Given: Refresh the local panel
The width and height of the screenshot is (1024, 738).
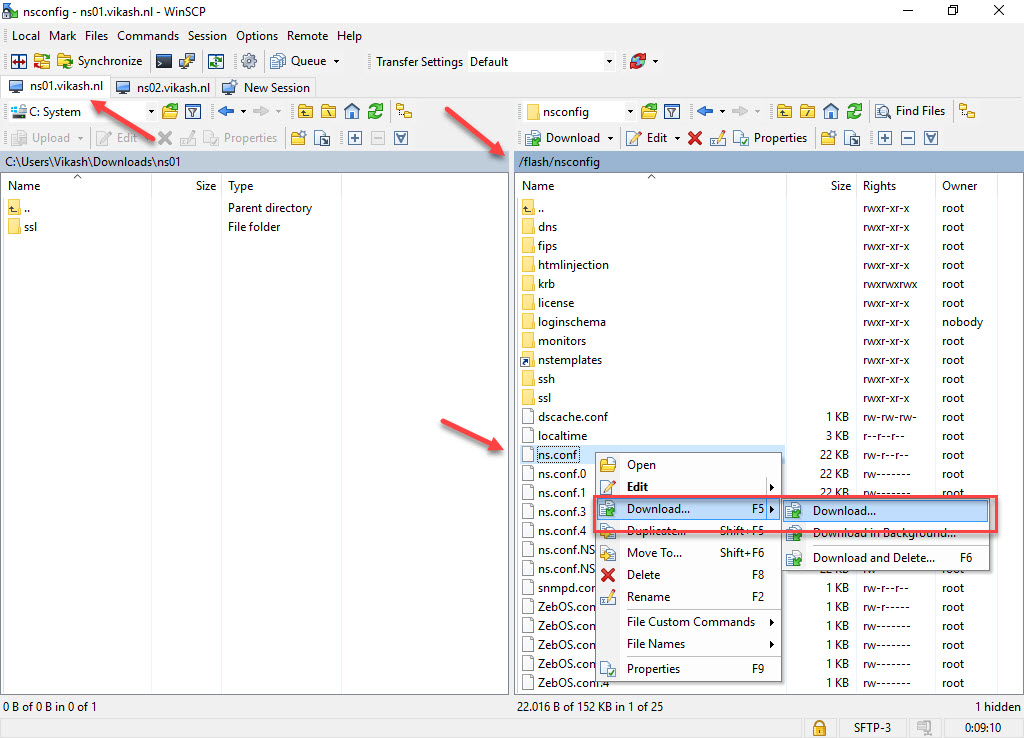Looking at the screenshot, I should click(376, 112).
